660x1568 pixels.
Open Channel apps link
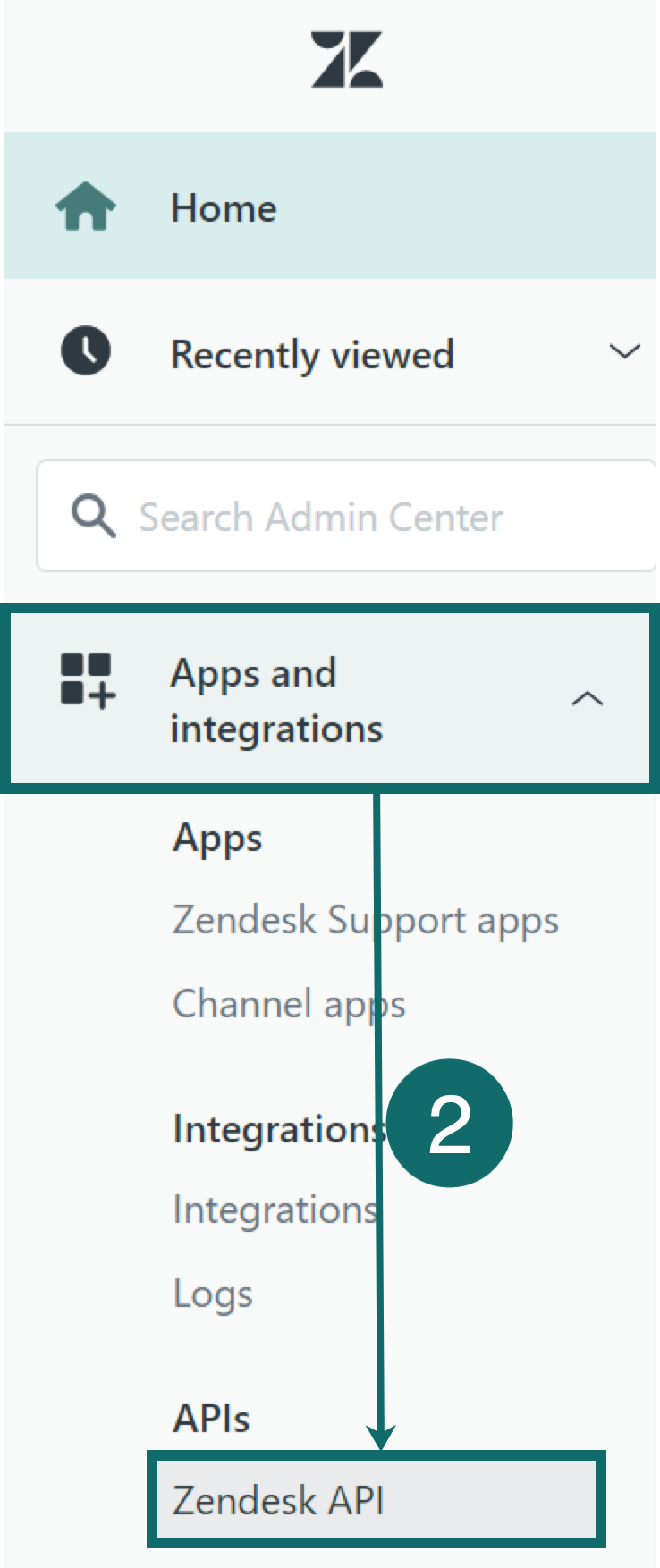click(289, 1005)
